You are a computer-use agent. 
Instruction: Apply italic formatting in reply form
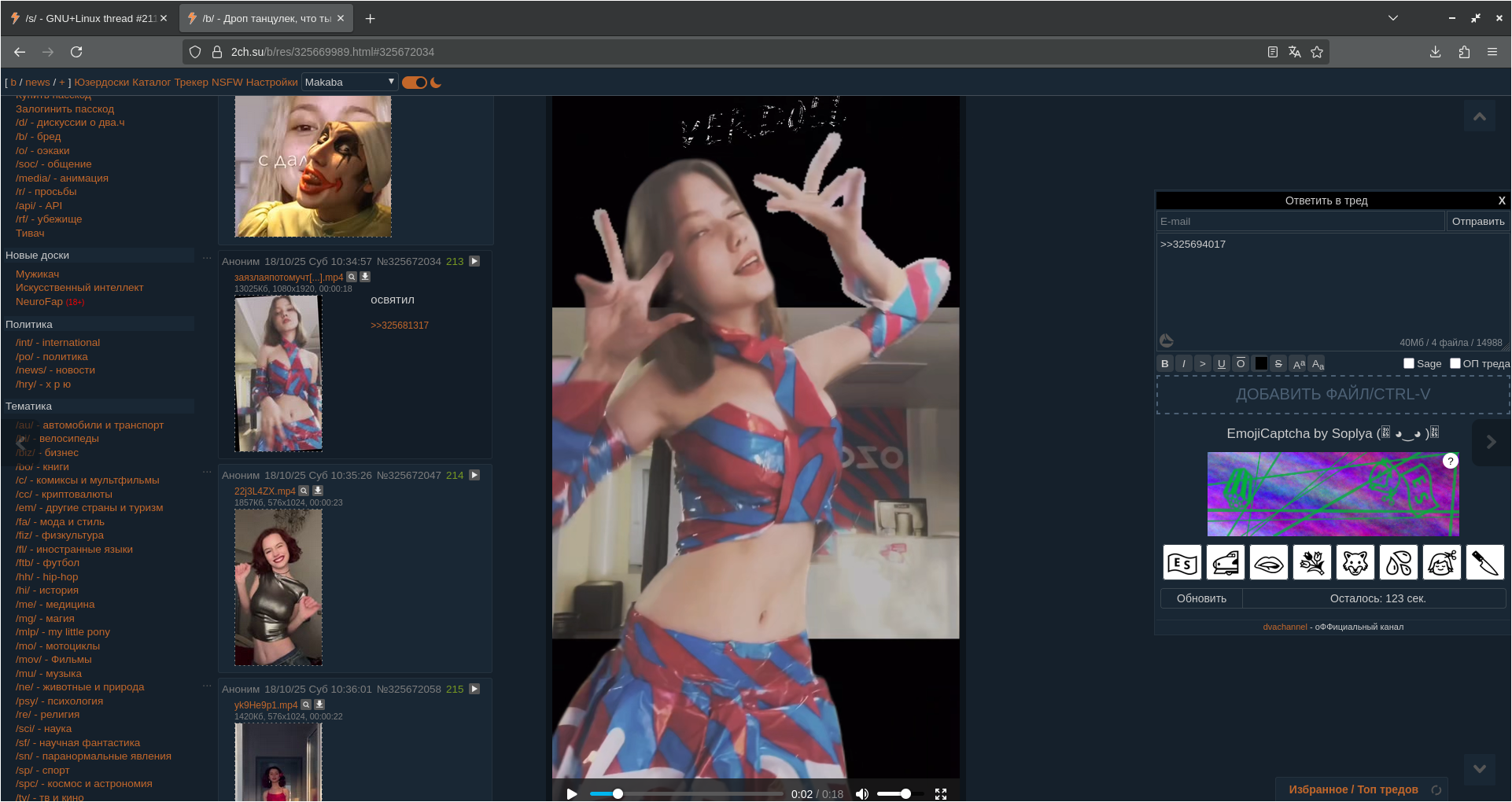click(x=1184, y=363)
